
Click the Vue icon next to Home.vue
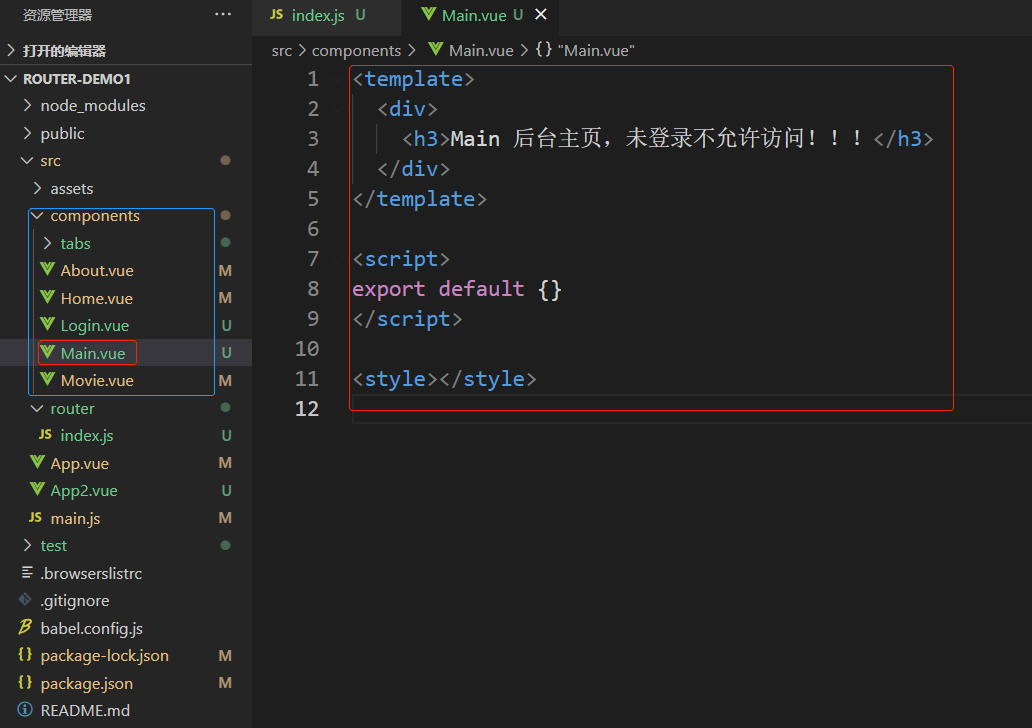pos(47,298)
